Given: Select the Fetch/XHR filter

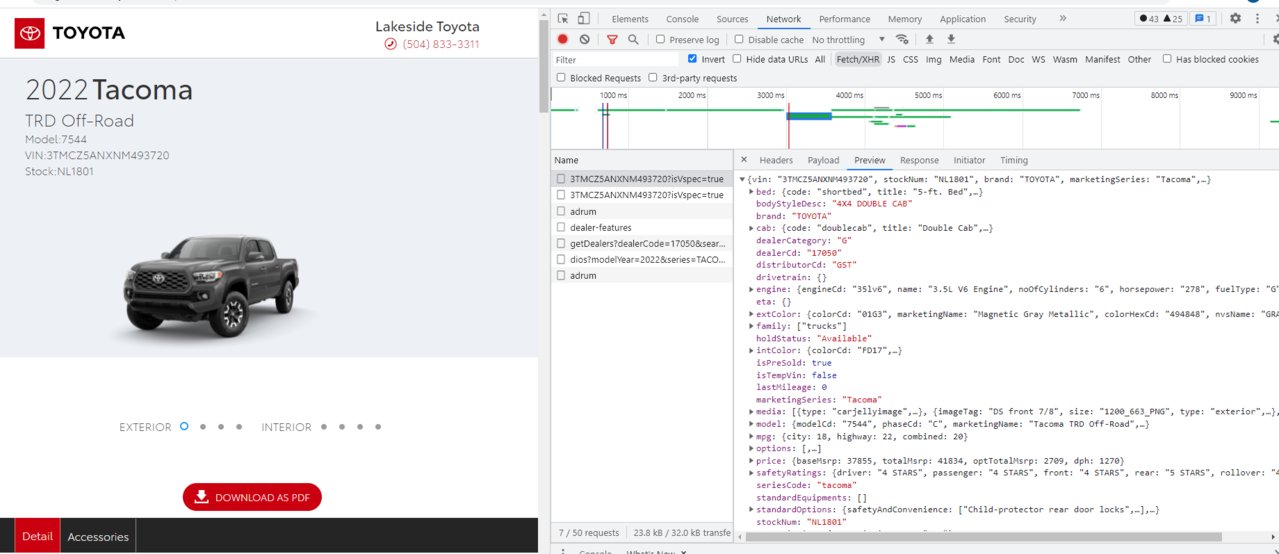Looking at the screenshot, I should click(x=858, y=60).
